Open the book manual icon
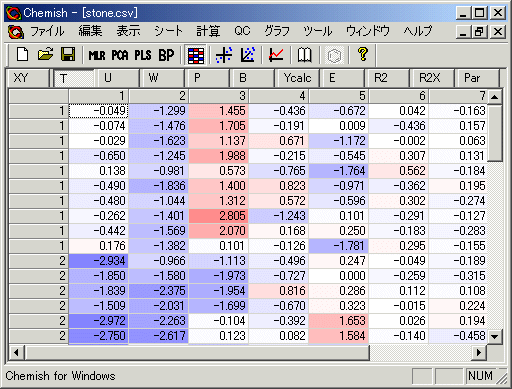Screen dimensions: 512x389 coord(304,55)
